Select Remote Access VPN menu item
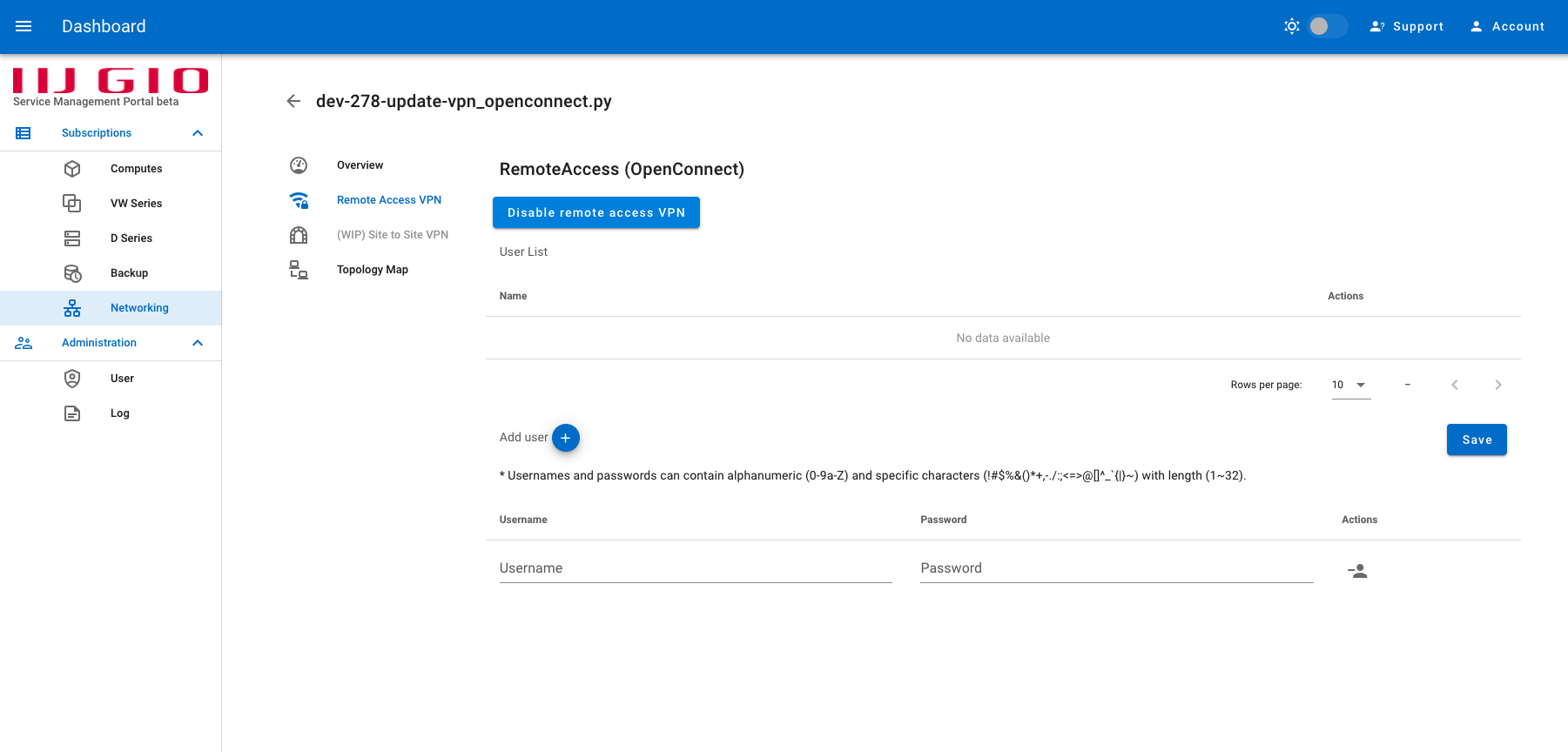The width and height of the screenshot is (1568, 752). (x=389, y=199)
